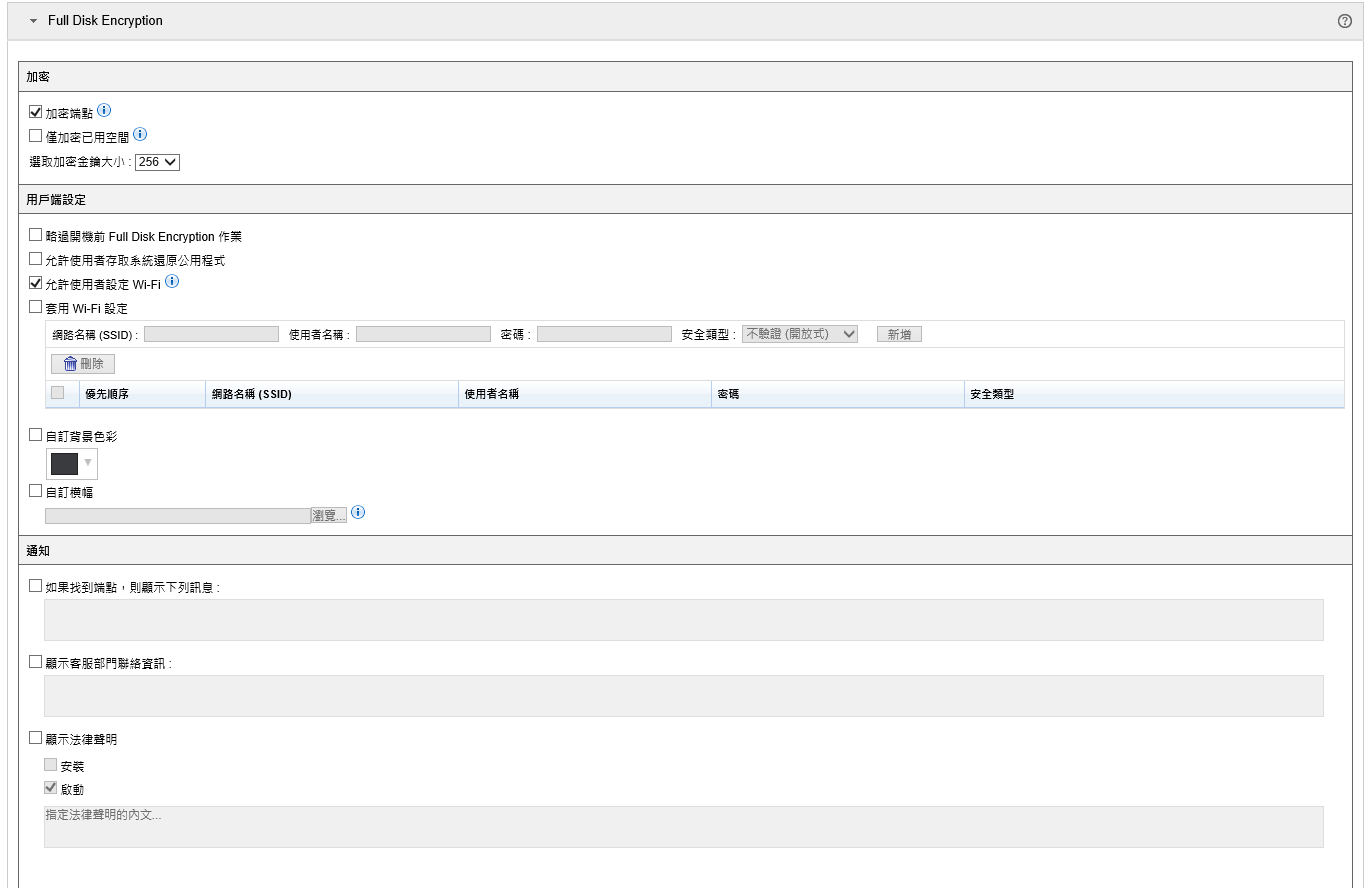
Task: Click info icon next to 加密端點
Action: [x=104, y=111]
